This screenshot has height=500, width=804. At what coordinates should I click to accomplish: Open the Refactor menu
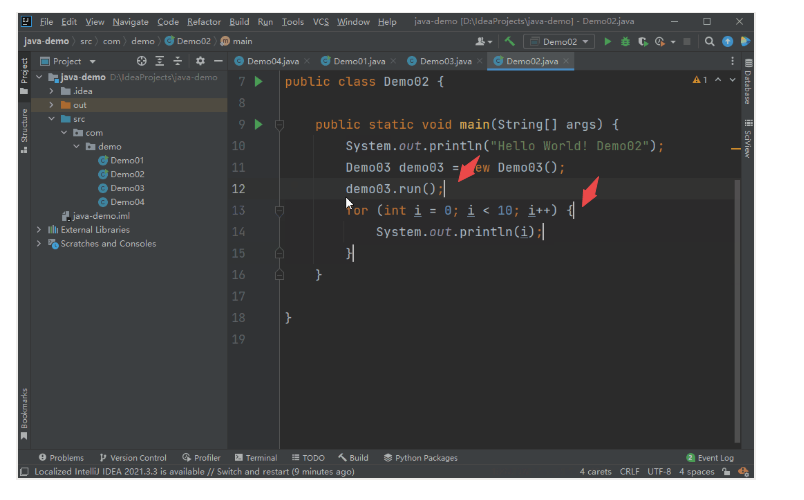pyautogui.click(x=204, y=22)
